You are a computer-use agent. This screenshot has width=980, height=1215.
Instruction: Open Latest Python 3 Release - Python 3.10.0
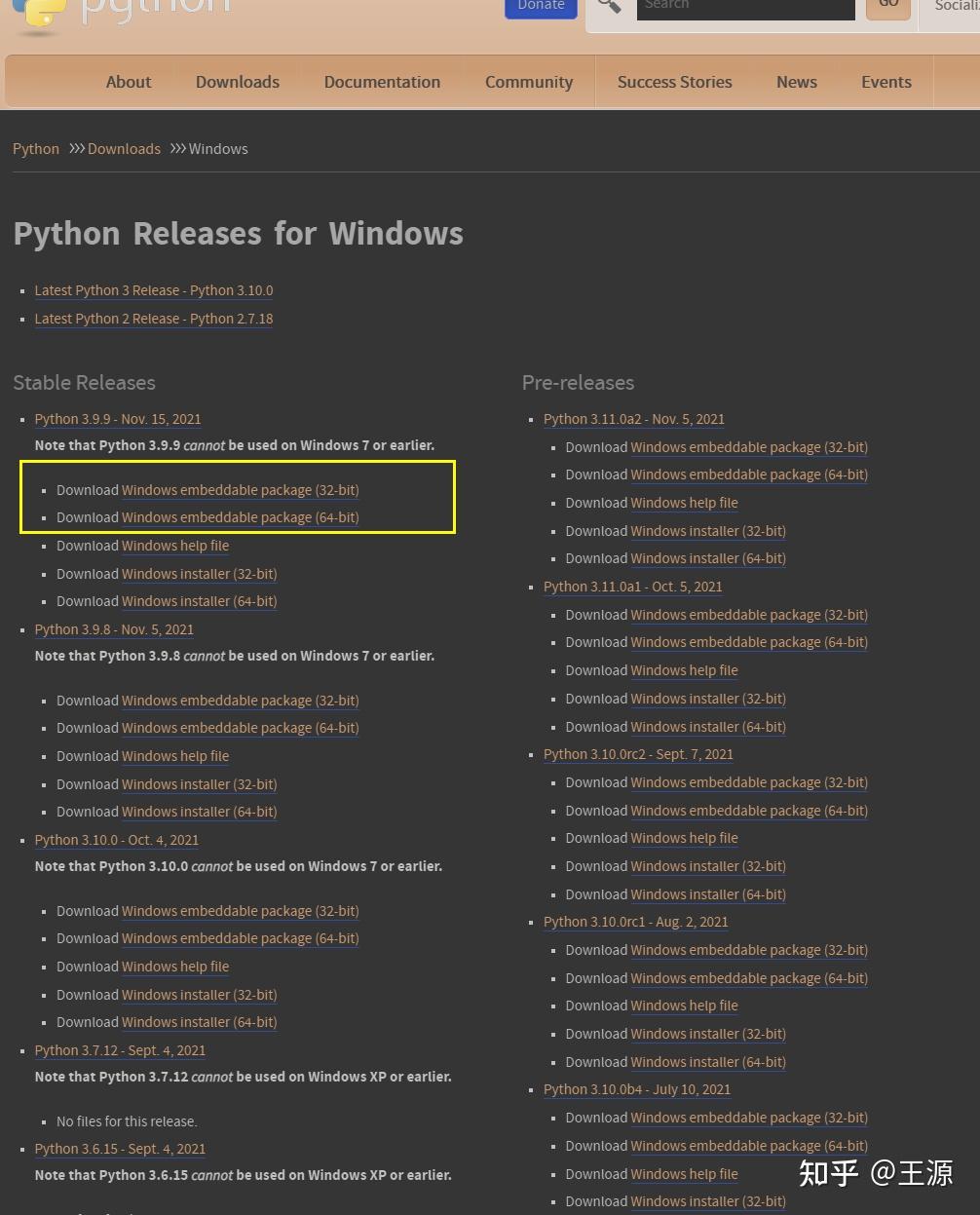154,290
